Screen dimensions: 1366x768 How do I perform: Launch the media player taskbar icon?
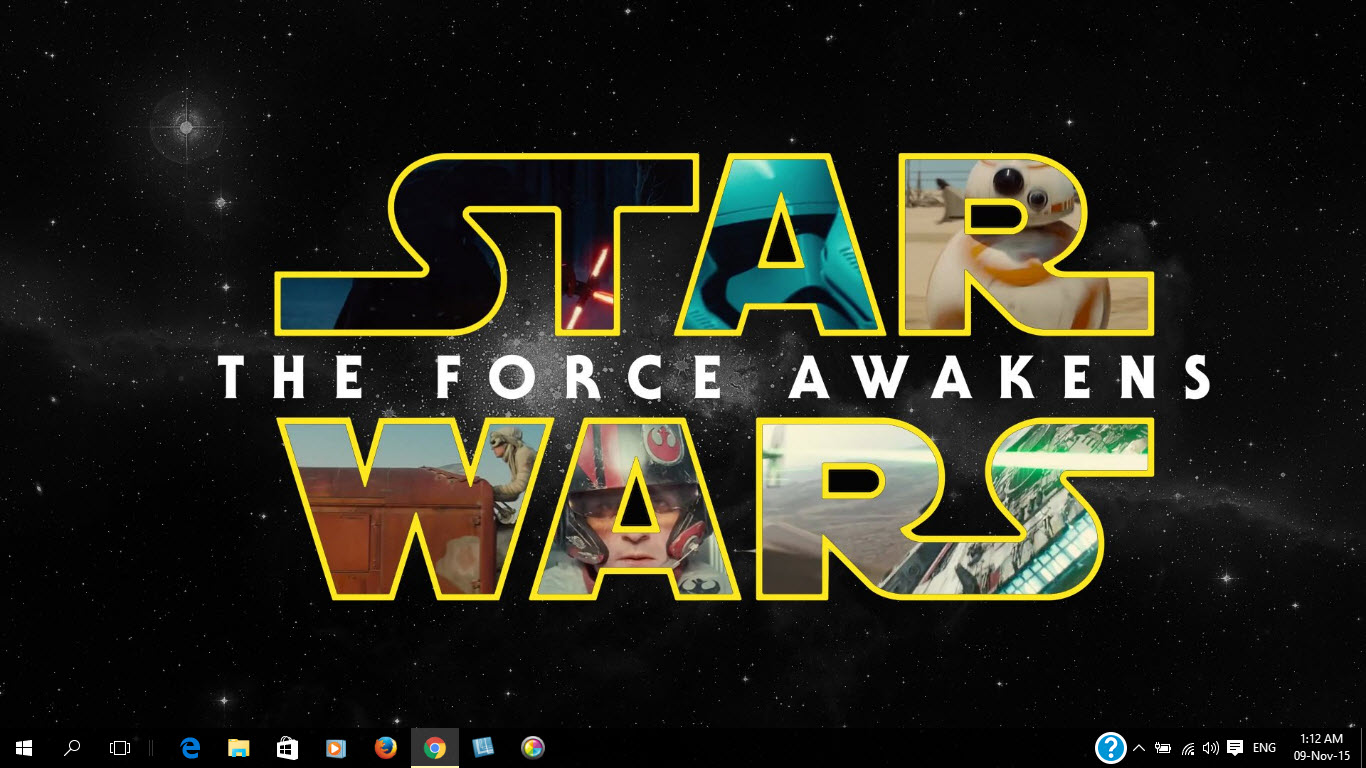335,747
